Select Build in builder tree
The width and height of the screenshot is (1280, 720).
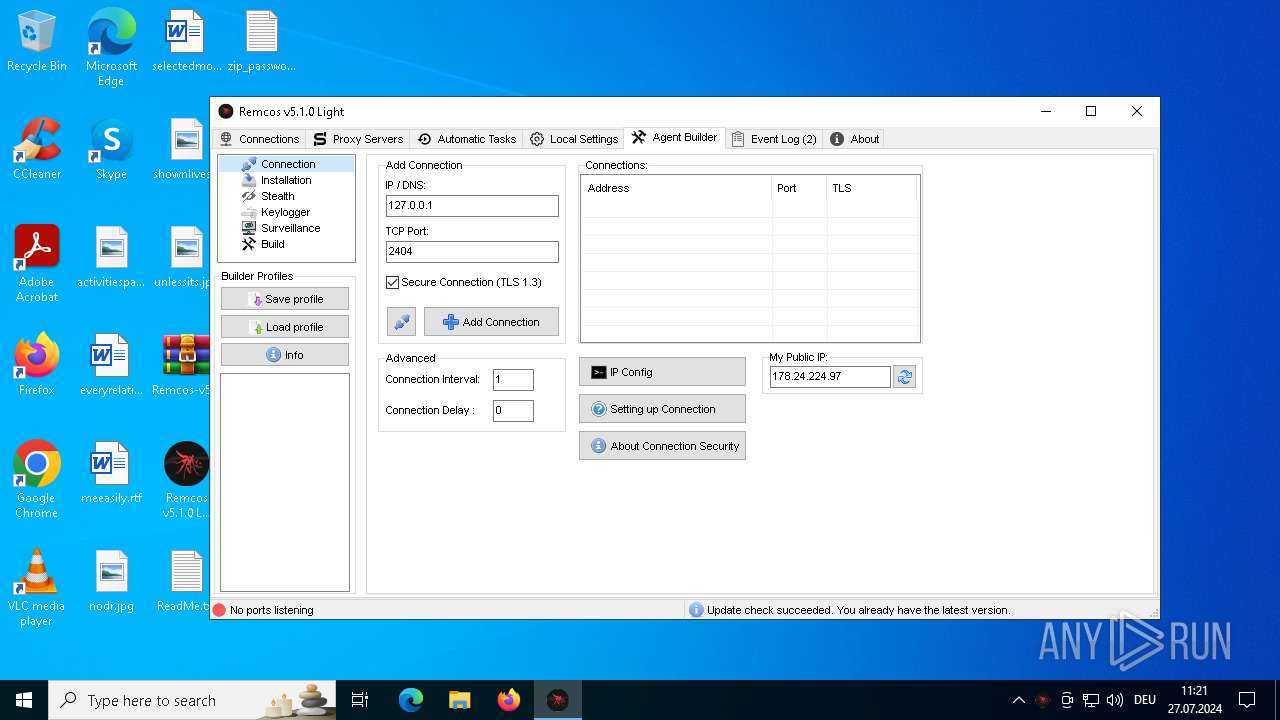click(272, 244)
